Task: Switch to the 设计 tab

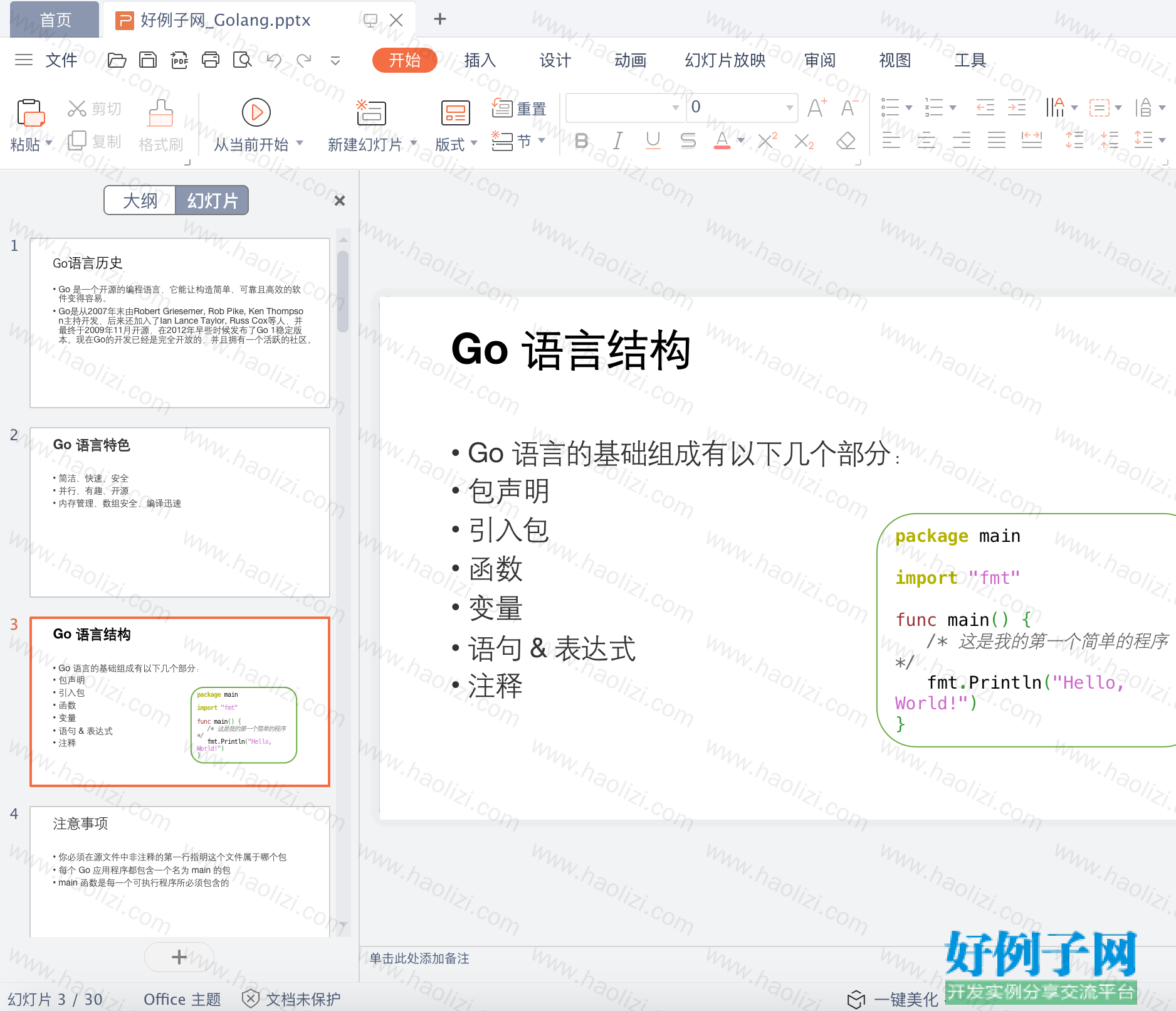Action: 555,60
